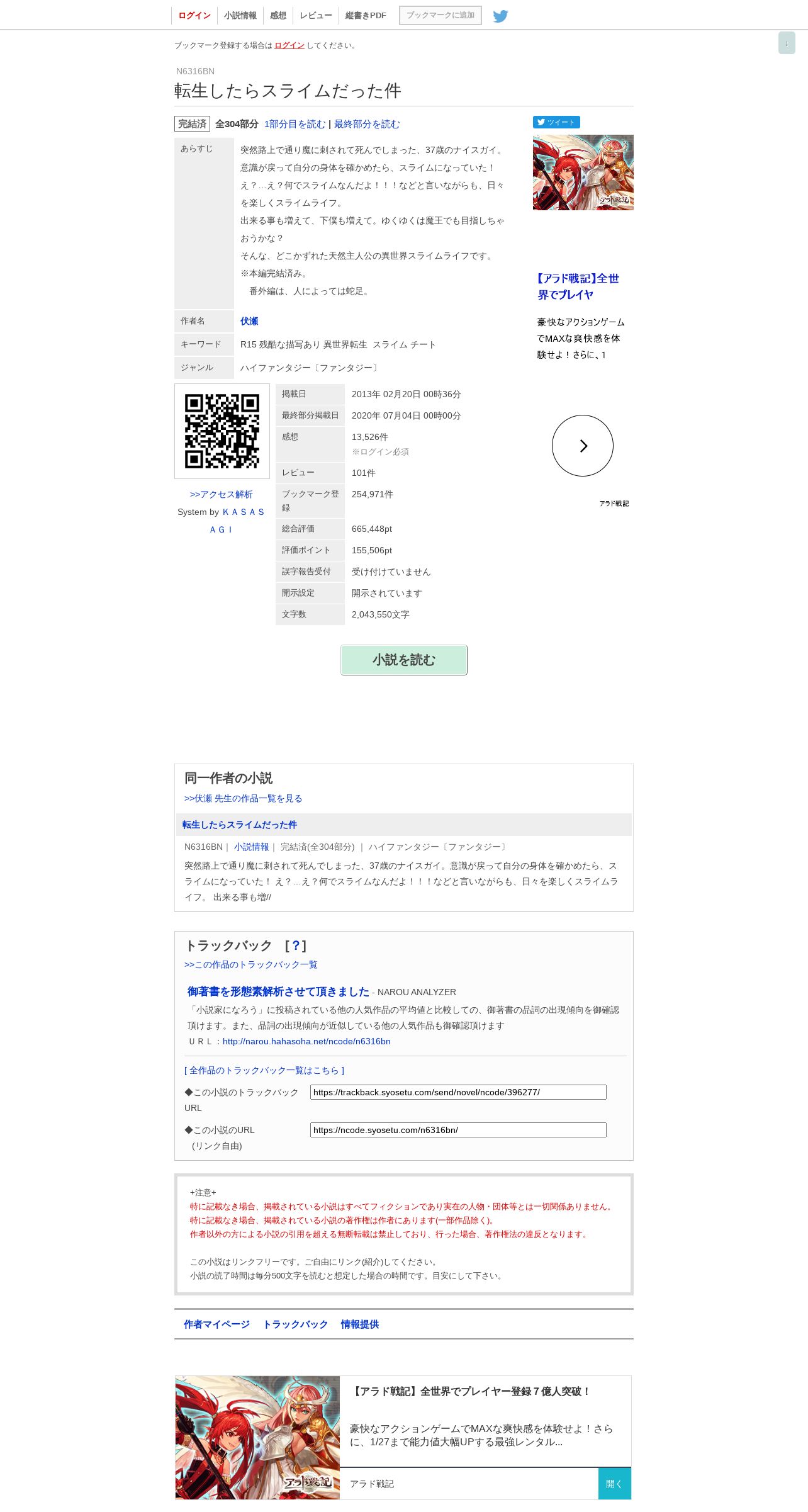
Task: Click the 2013年 02月20日 00時36分 posting date
Action: click(x=407, y=395)
